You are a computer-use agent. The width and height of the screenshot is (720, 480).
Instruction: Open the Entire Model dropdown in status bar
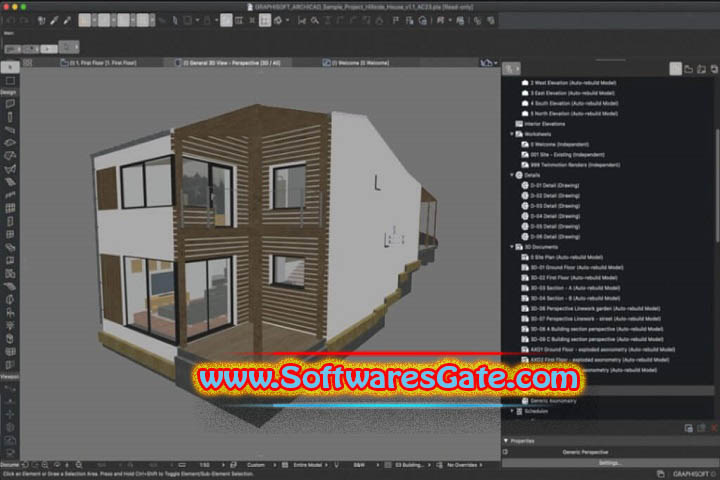click(308, 465)
